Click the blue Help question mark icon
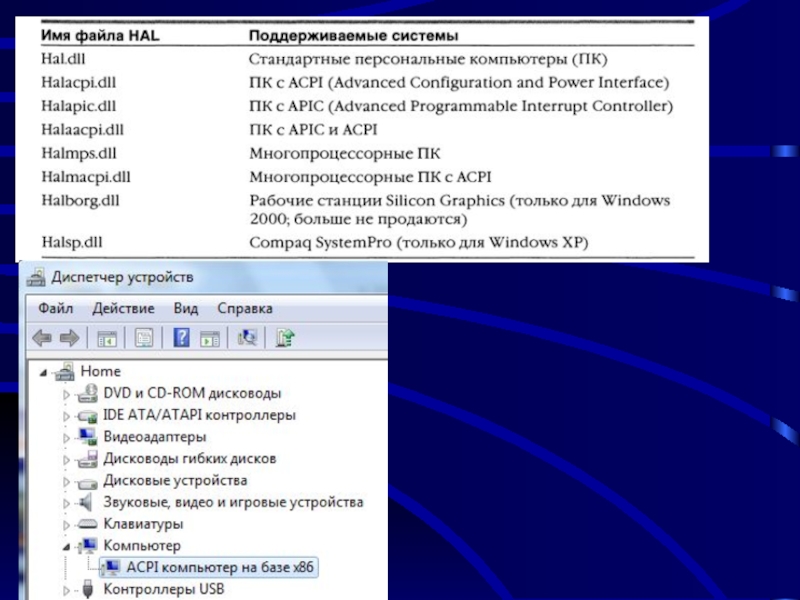 pos(182,338)
